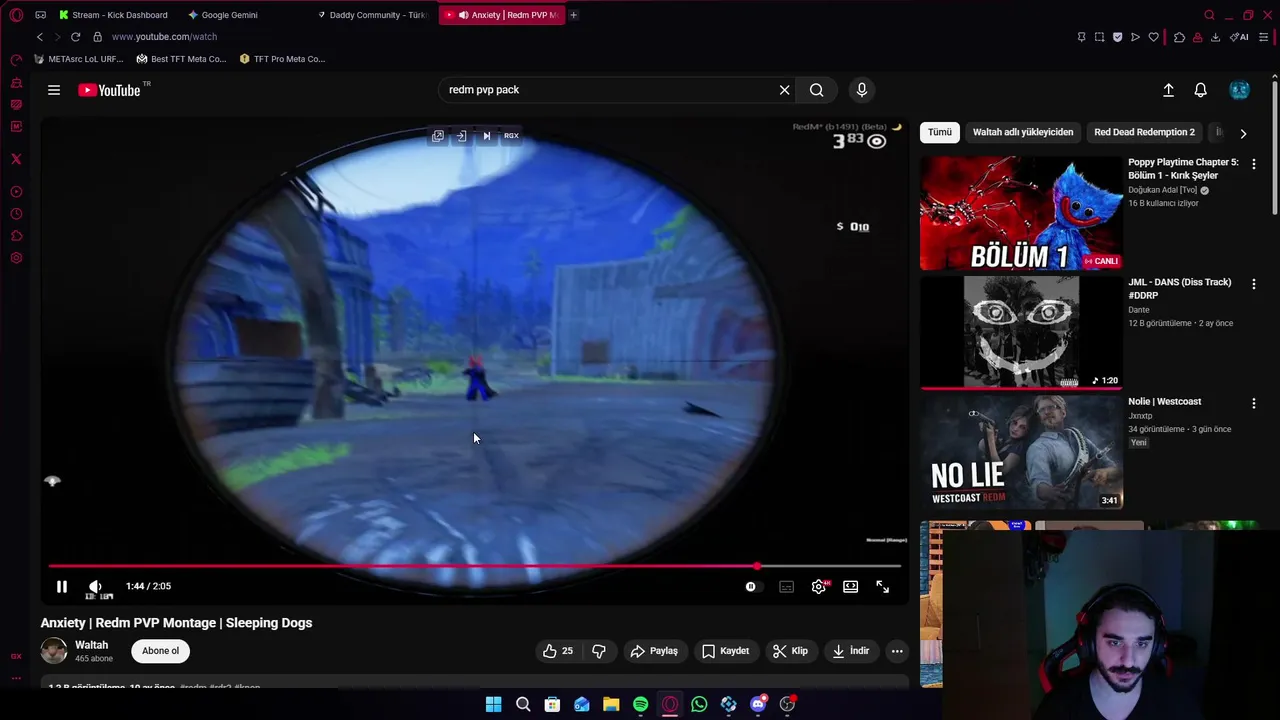The image size is (1280, 720).
Task: Reload the page in the browser
Action: coord(75,37)
